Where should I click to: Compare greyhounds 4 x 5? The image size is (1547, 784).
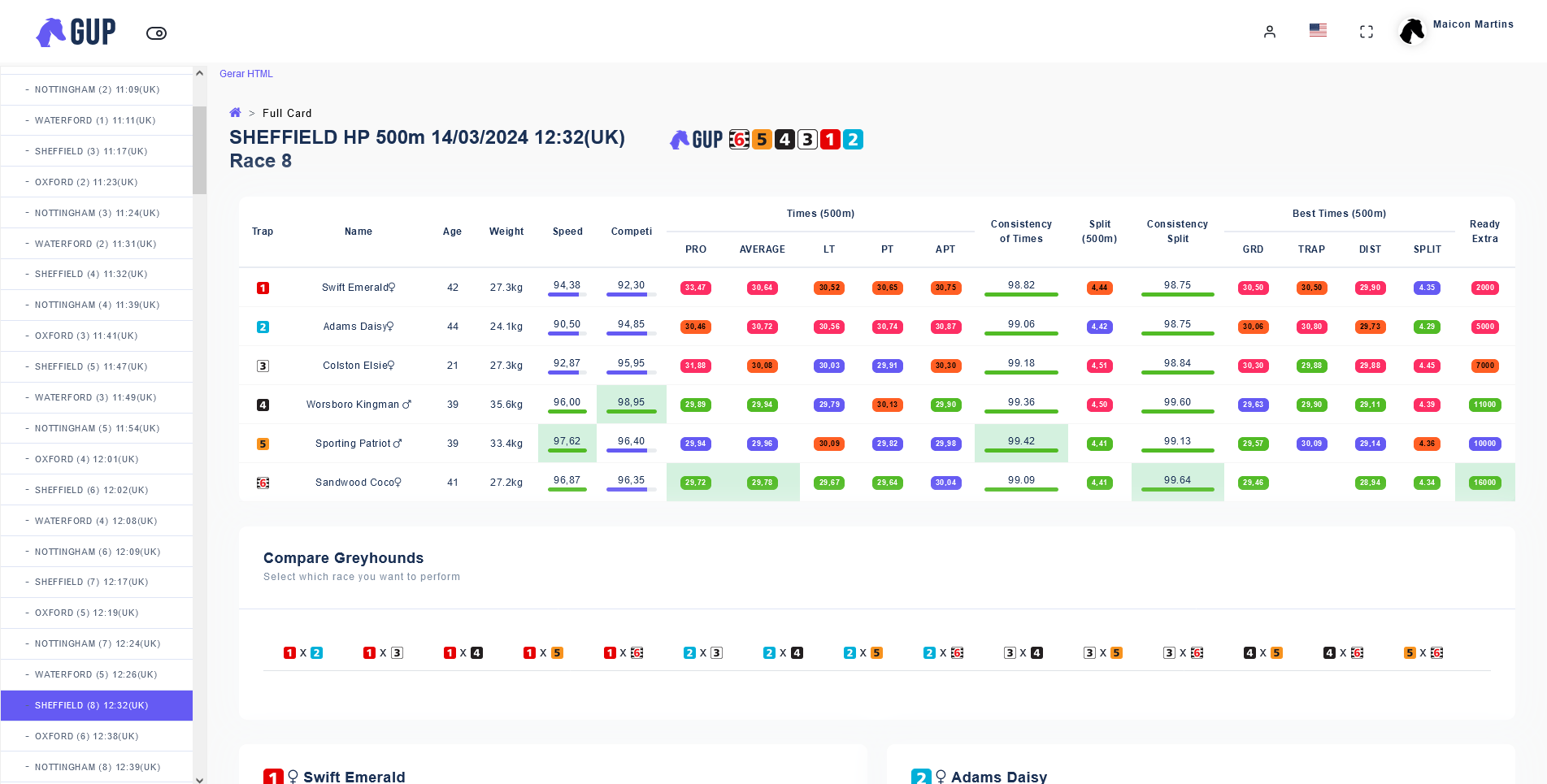point(1263,652)
